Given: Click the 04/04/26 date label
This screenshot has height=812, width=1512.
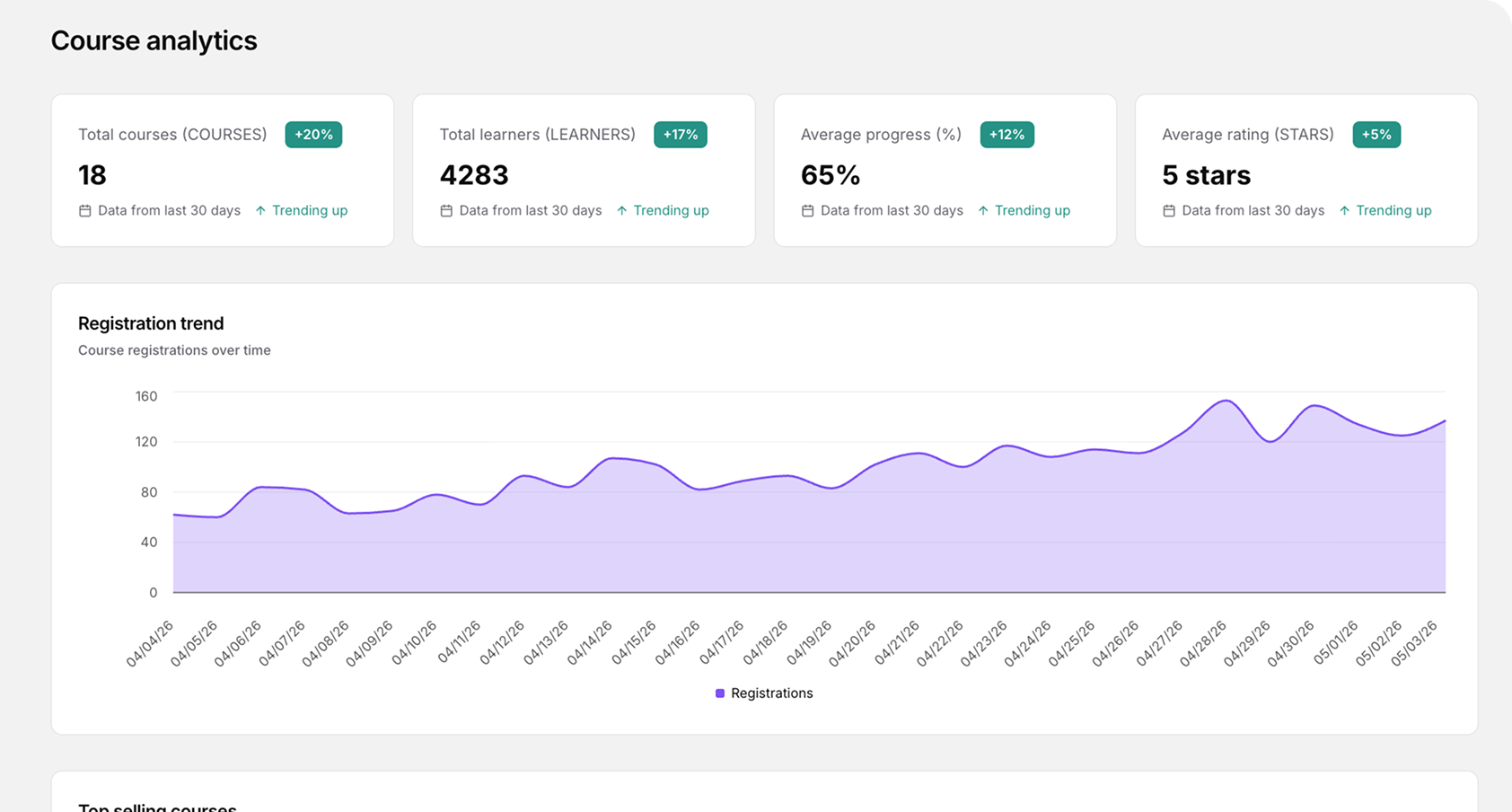Looking at the screenshot, I should pos(150,643).
